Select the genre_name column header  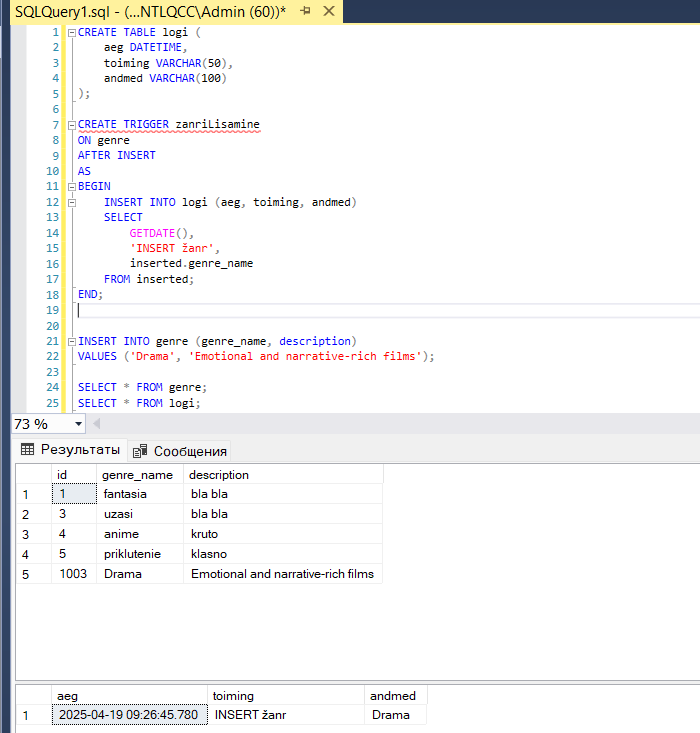tap(140, 474)
